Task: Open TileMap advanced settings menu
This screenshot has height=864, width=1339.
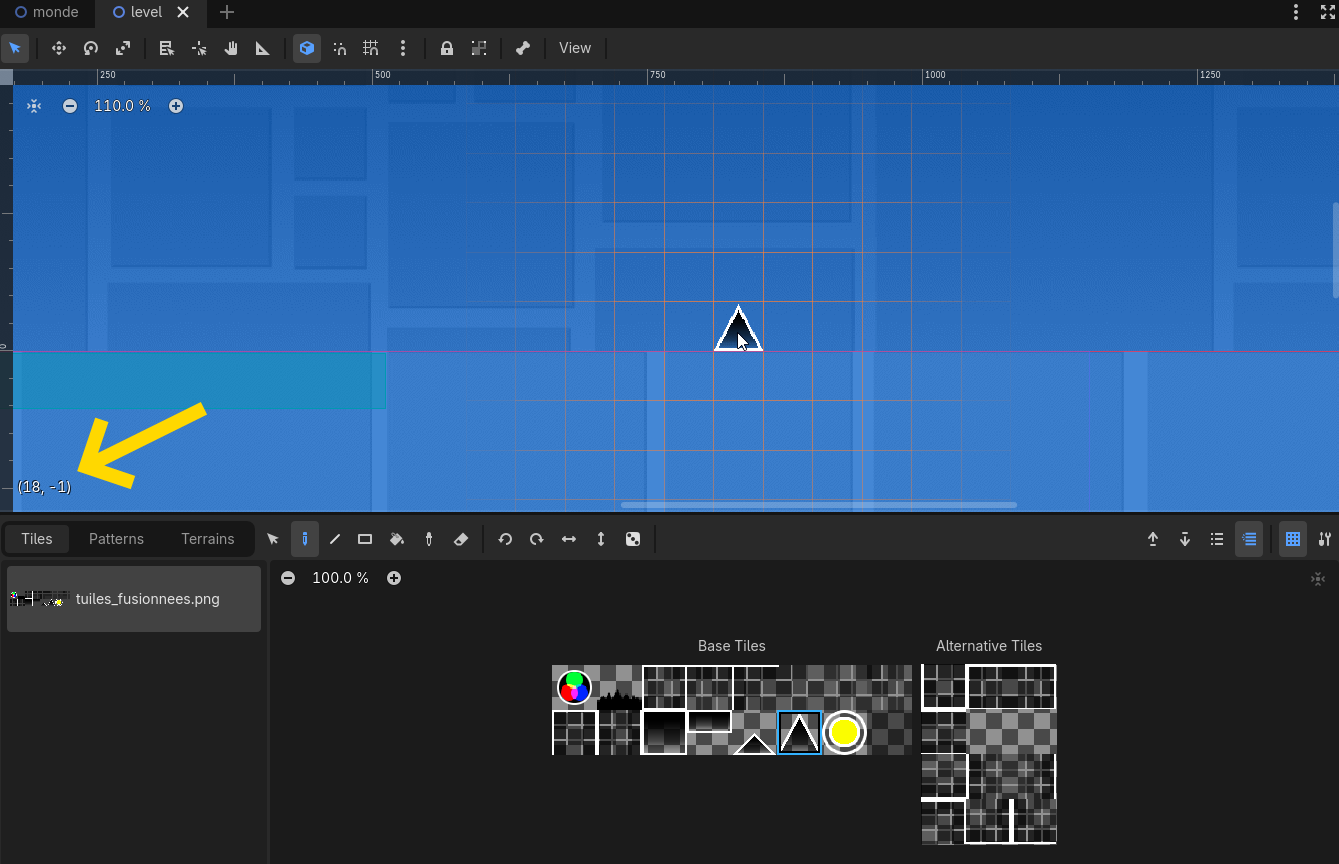Action: pyautogui.click(x=1325, y=539)
